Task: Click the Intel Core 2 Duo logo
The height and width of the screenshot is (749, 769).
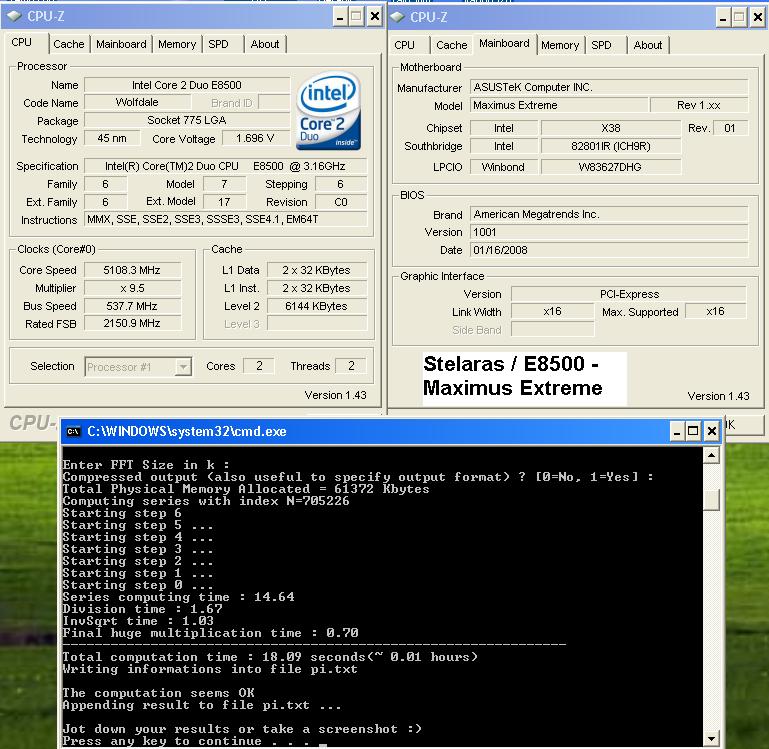Action: point(328,111)
